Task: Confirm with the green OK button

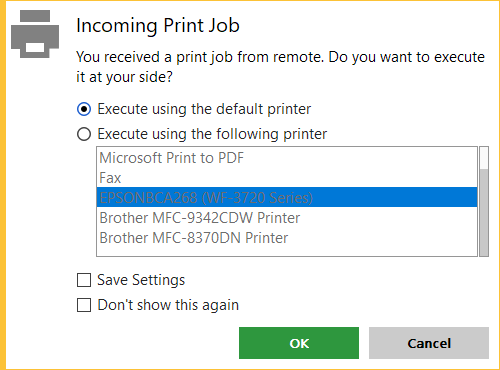Action: 299,343
